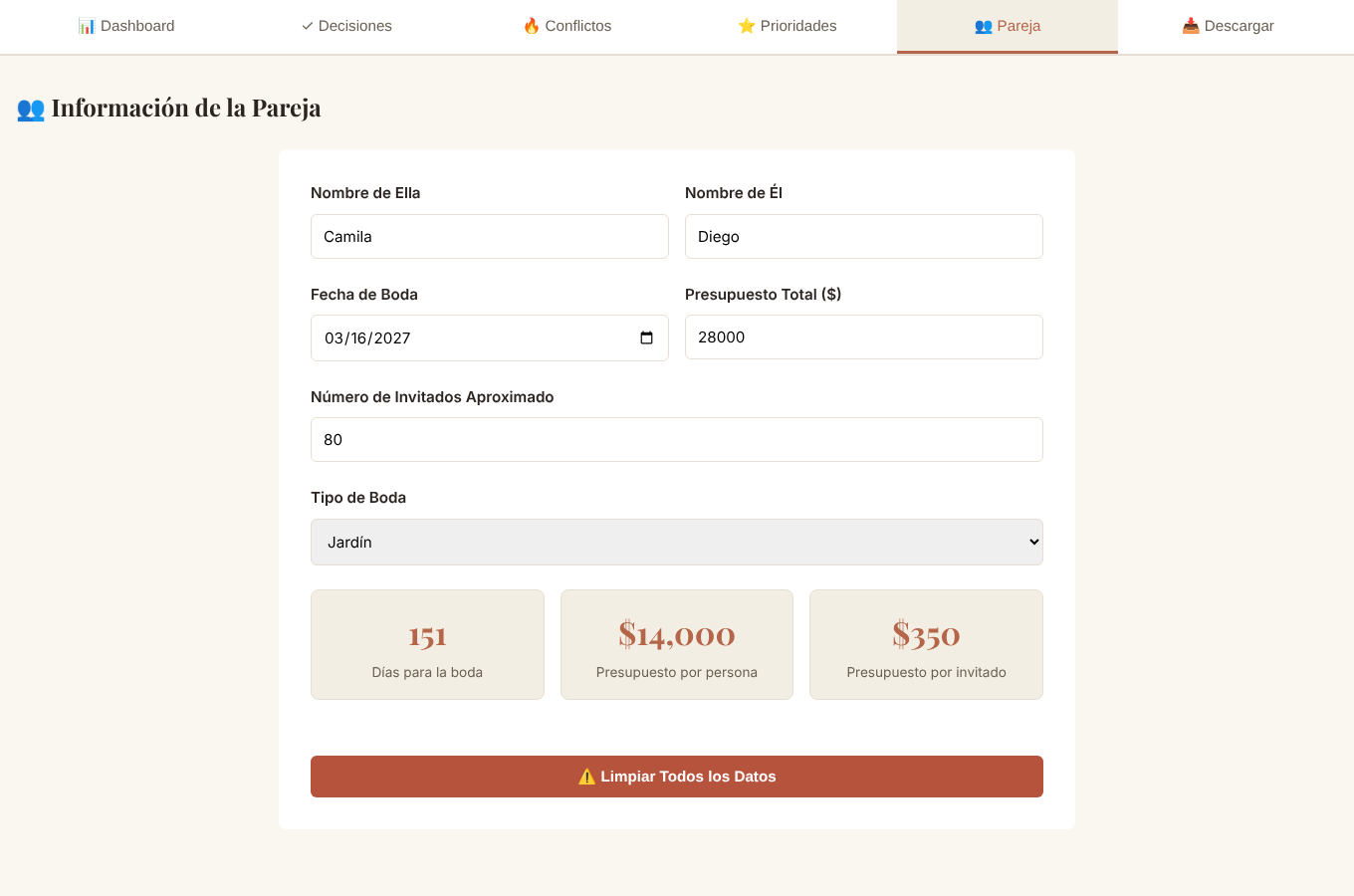The image size is (1354, 896).
Task: Go to the Conflictos tab
Action: pyautogui.click(x=566, y=26)
